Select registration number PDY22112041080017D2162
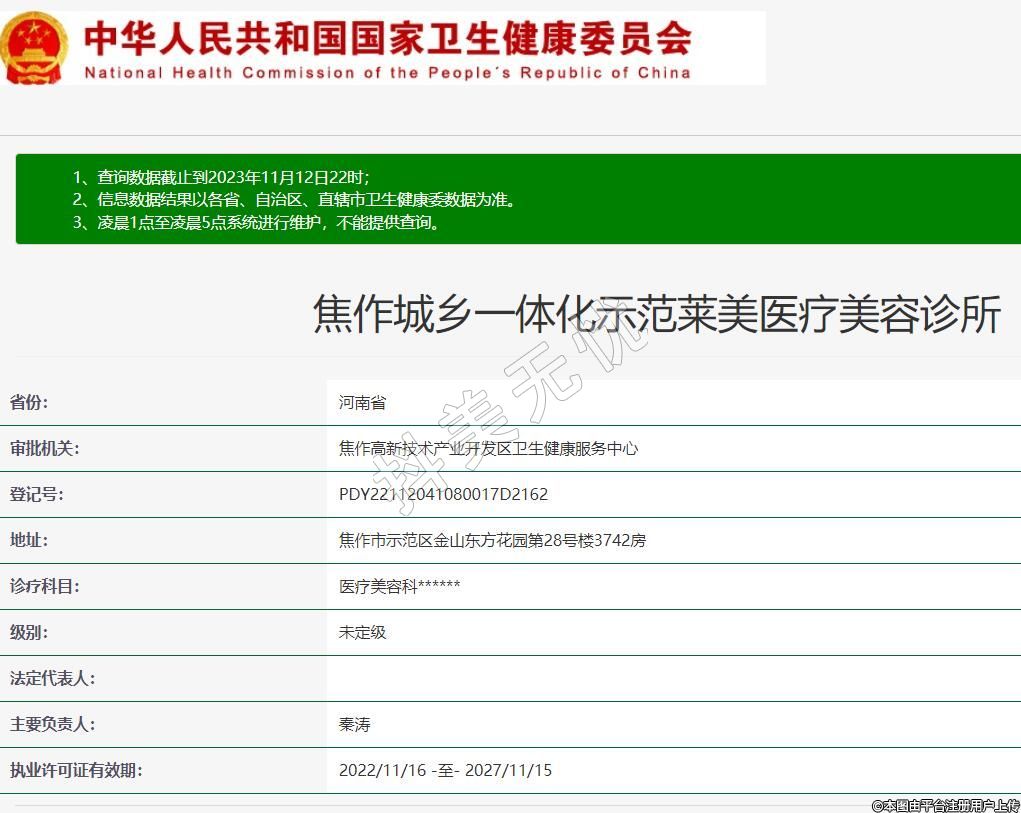 [443, 495]
